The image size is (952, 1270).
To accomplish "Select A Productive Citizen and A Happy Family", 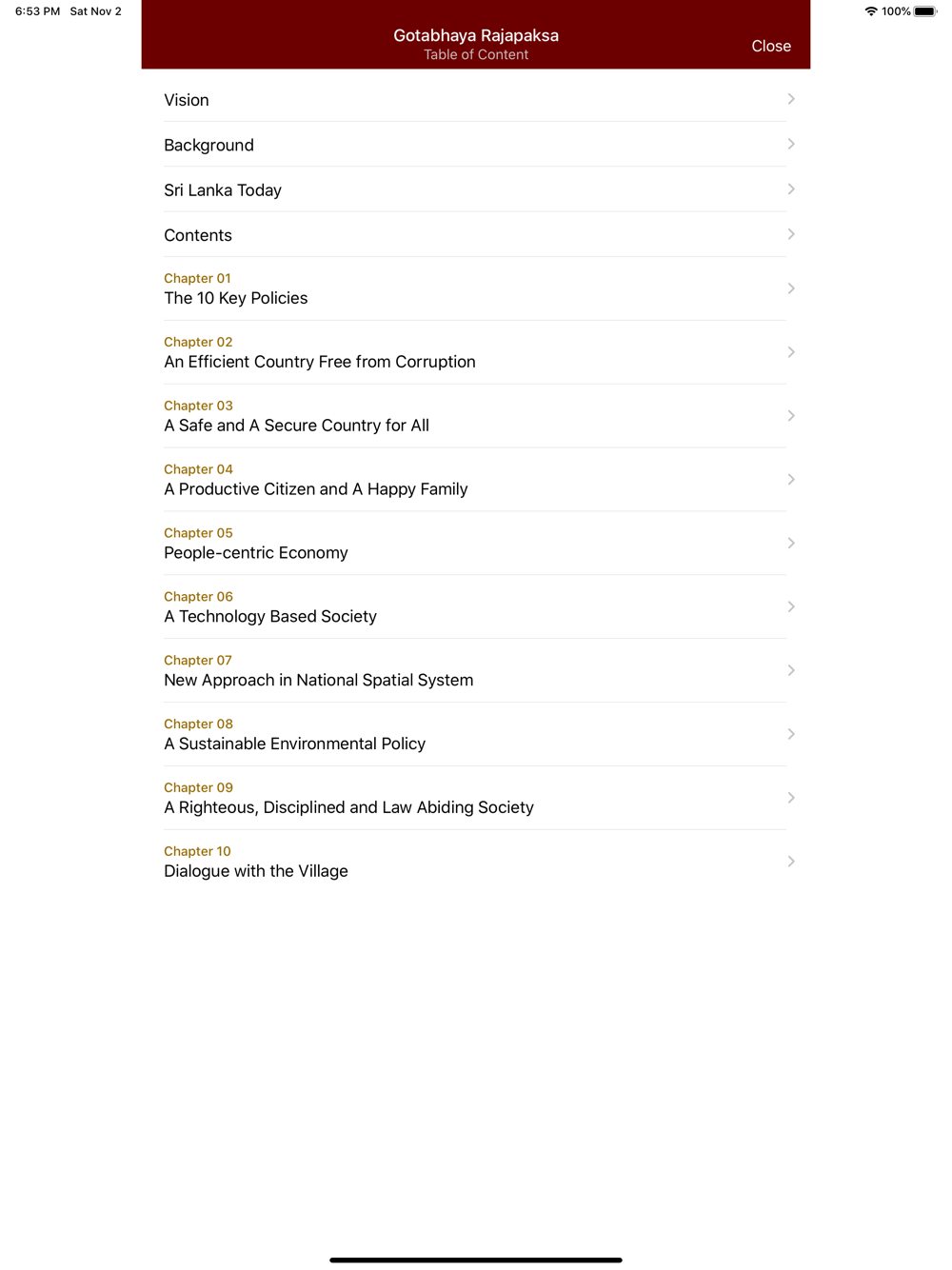I will click(476, 480).
